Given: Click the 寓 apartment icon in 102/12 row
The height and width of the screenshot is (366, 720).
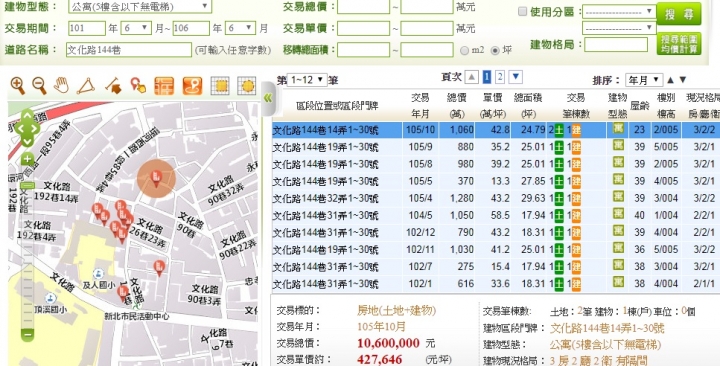Looking at the screenshot, I should click(618, 231).
